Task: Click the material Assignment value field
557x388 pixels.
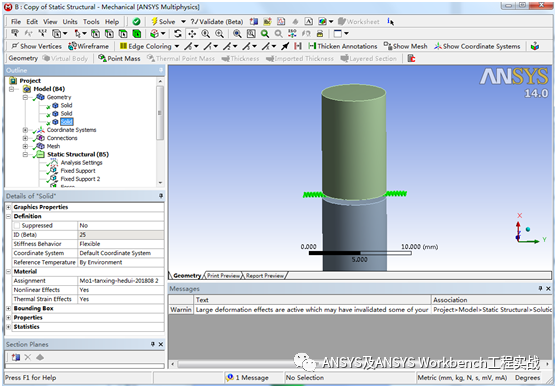Action: (x=120, y=281)
